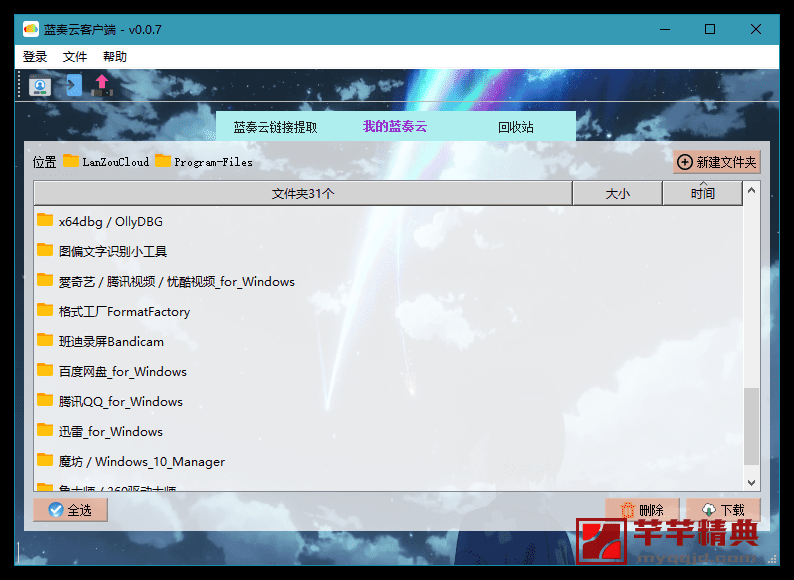This screenshot has height=580, width=794.
Task: Open the 帮助 menu
Action: coord(115,57)
